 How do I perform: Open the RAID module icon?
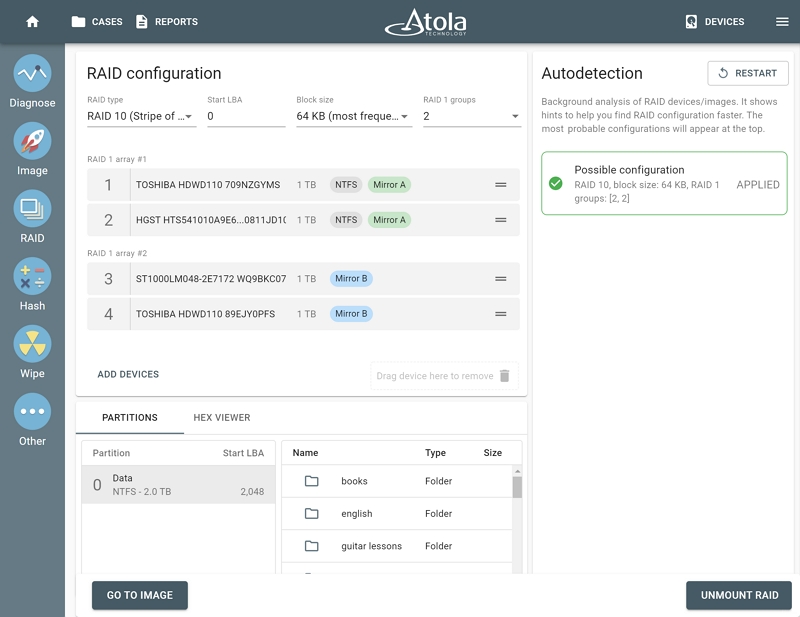point(32,209)
